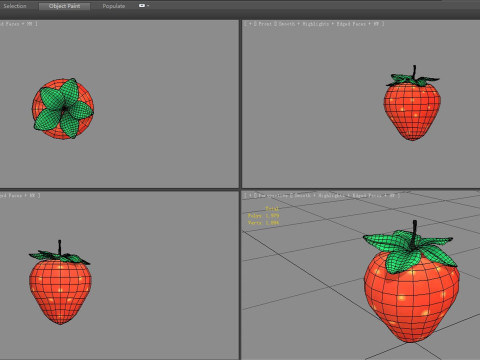Select the Populate ribbon tab
480x360 pixels.
(x=114, y=6)
